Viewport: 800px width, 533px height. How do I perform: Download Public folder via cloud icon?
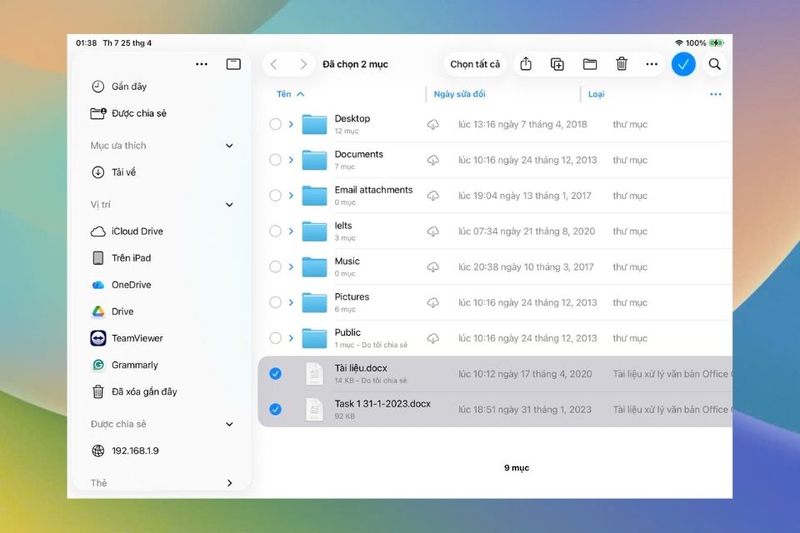[433, 338]
